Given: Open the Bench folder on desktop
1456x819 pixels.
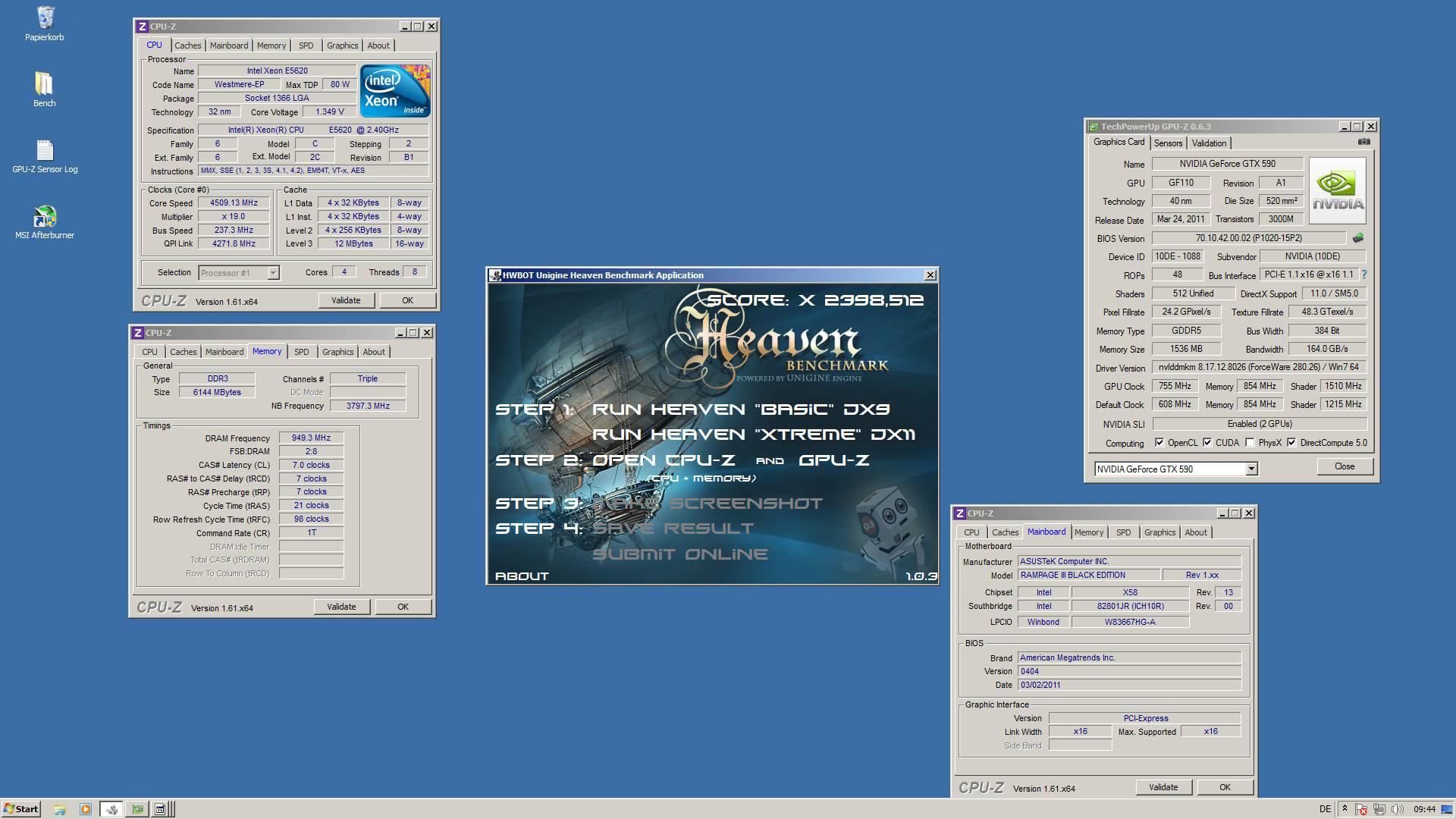Looking at the screenshot, I should pyautogui.click(x=44, y=89).
